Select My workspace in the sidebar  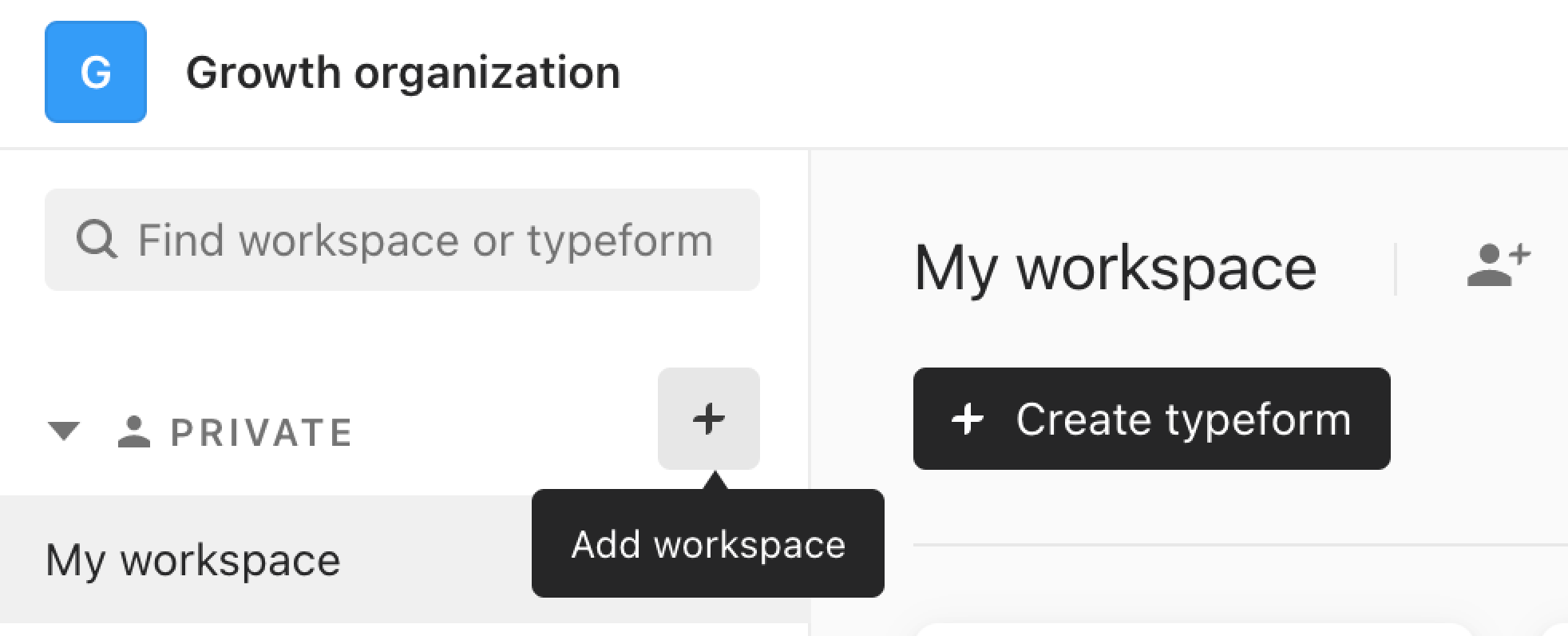coord(404,559)
